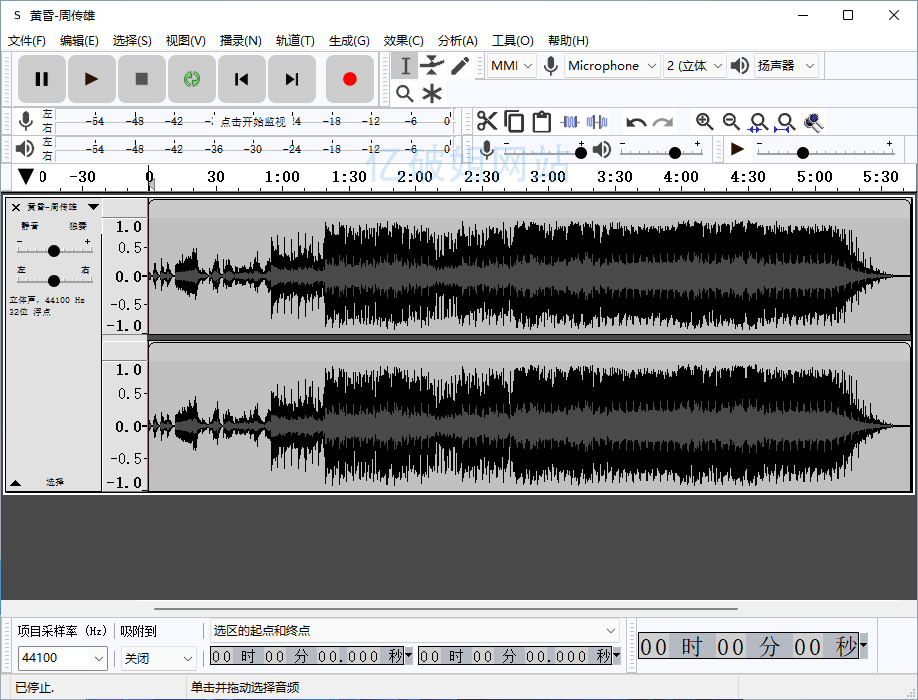The width and height of the screenshot is (918, 700).
Task: Choose the Draw pencil tool
Action: 460,66
